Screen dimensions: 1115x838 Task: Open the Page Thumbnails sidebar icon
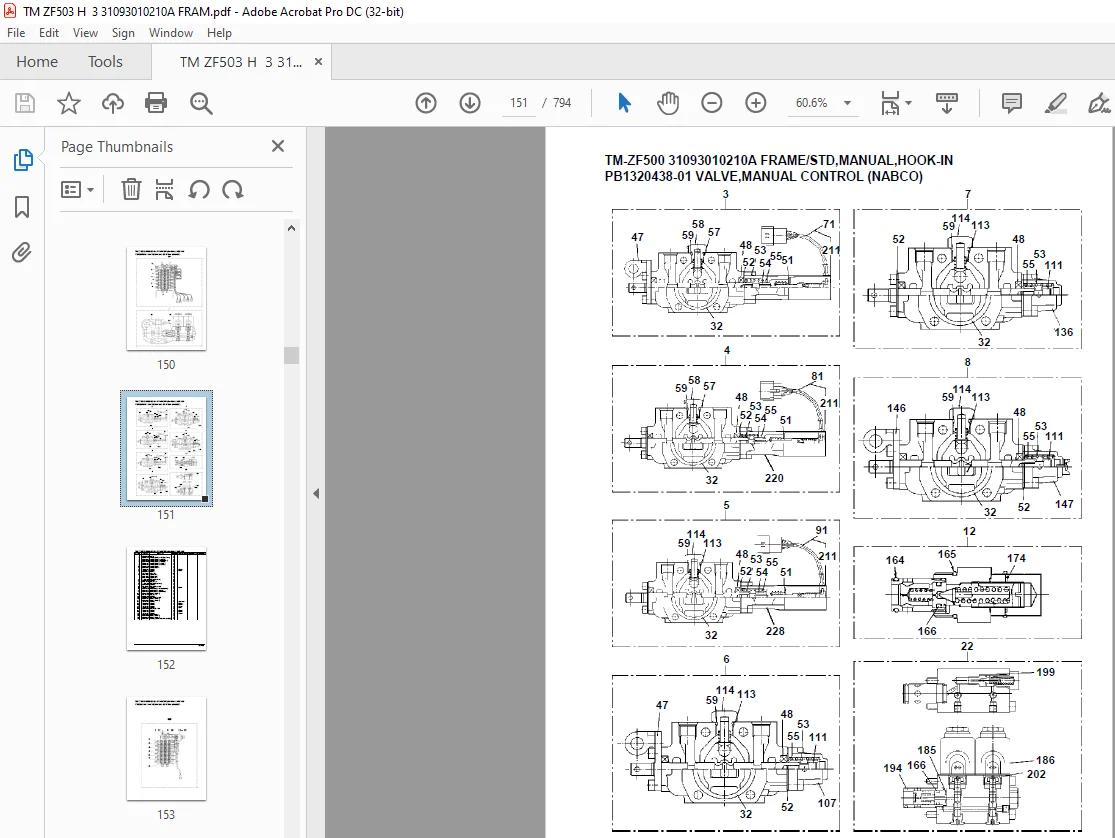pos(23,160)
